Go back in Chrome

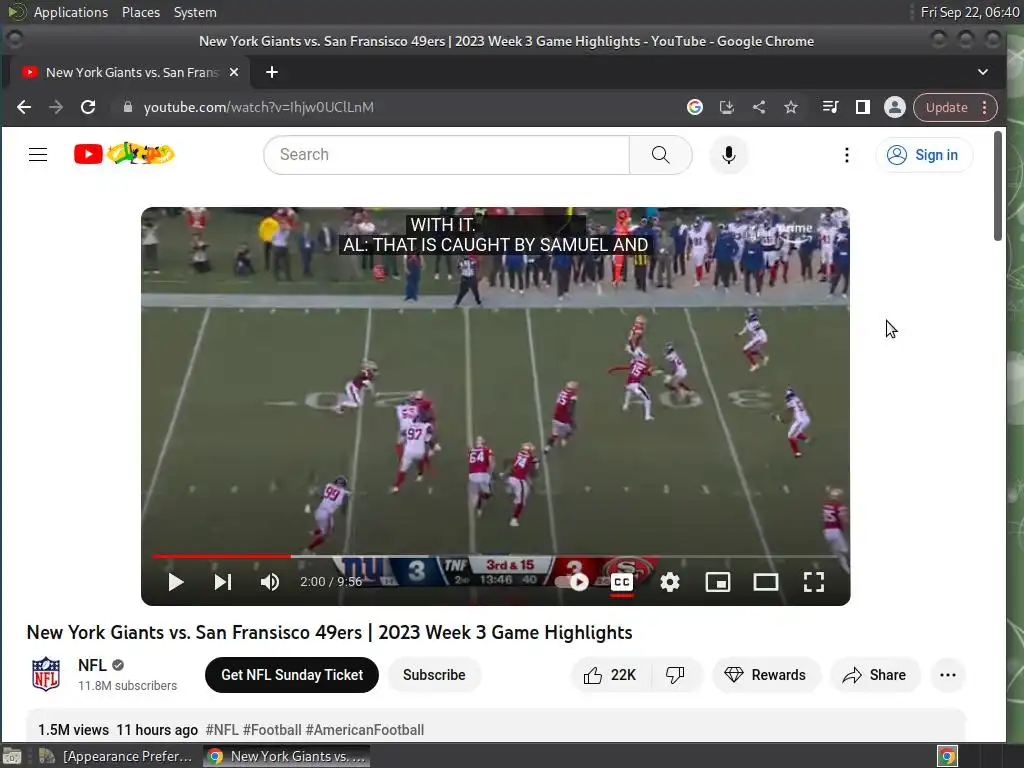[x=24, y=107]
